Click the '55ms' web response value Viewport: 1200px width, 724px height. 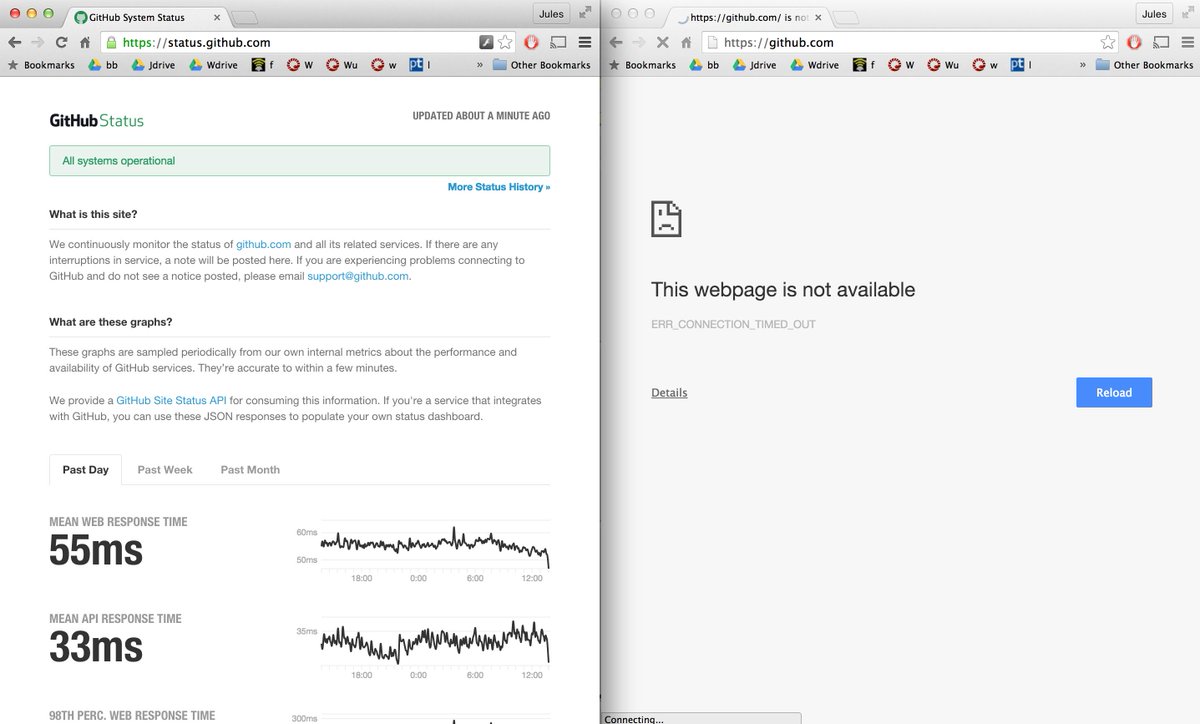click(x=96, y=552)
